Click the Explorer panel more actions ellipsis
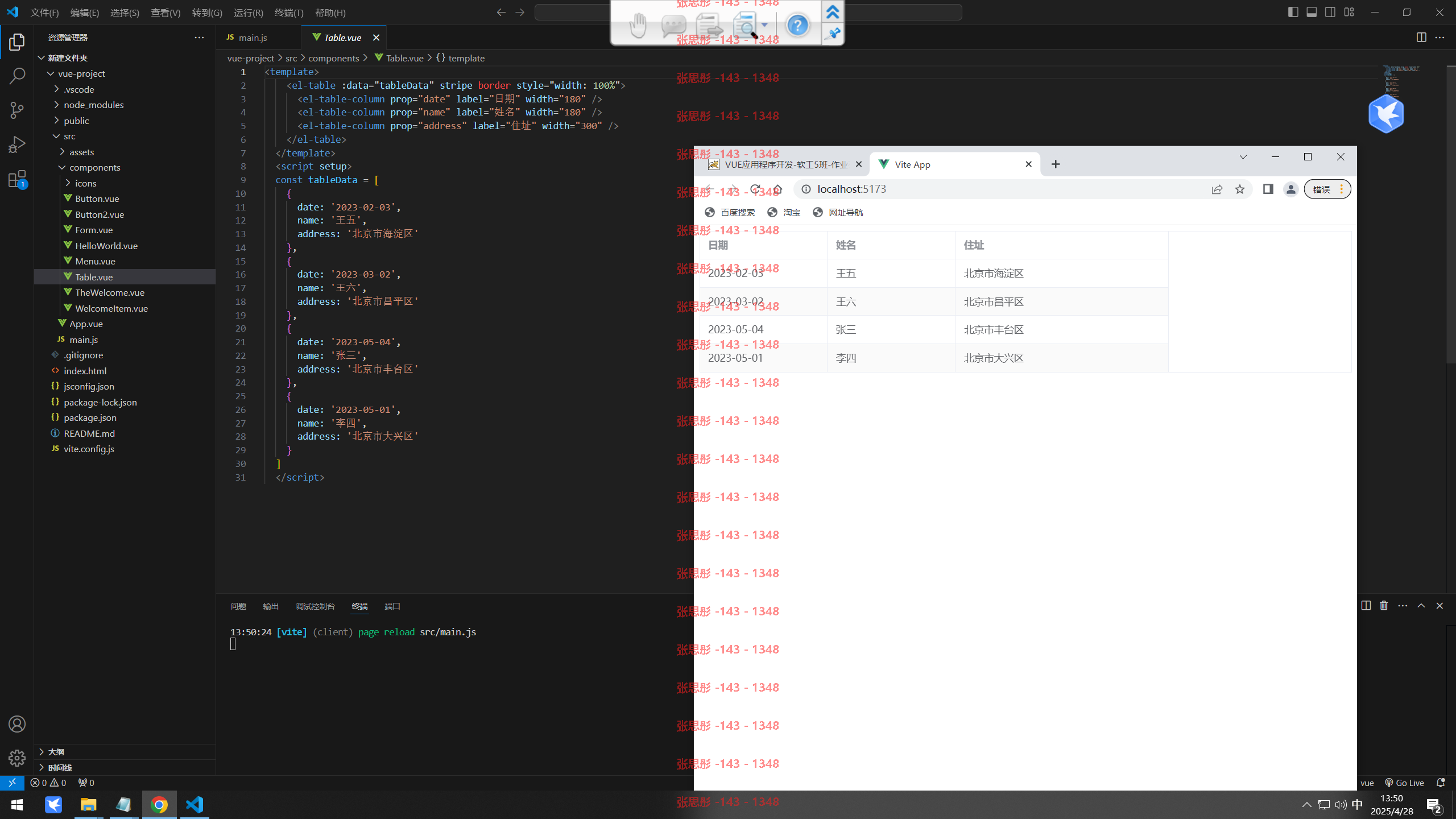 (199, 38)
